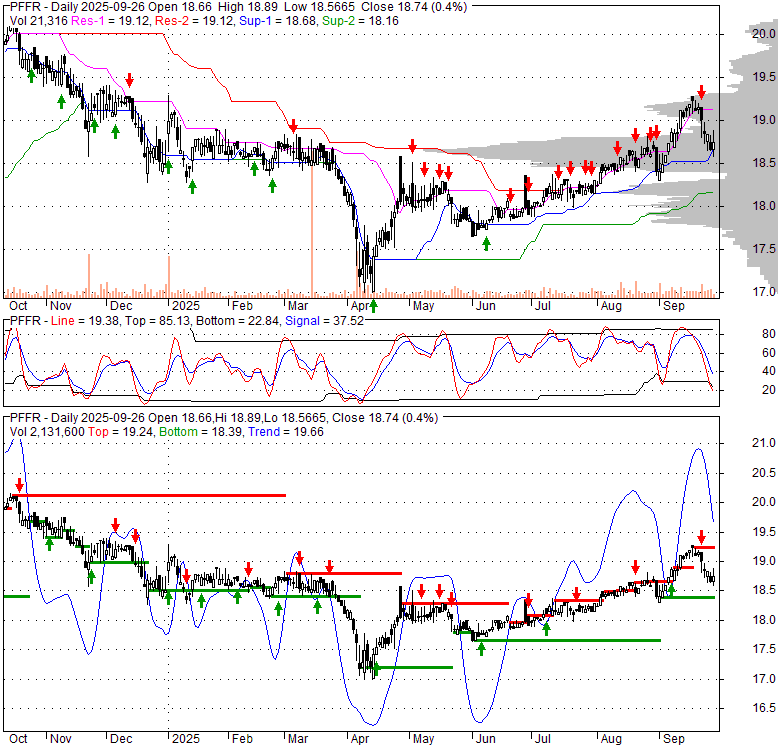This screenshot has width=780, height=745.
Task: Select the Mar month label under the top chart
Action: coord(298,306)
